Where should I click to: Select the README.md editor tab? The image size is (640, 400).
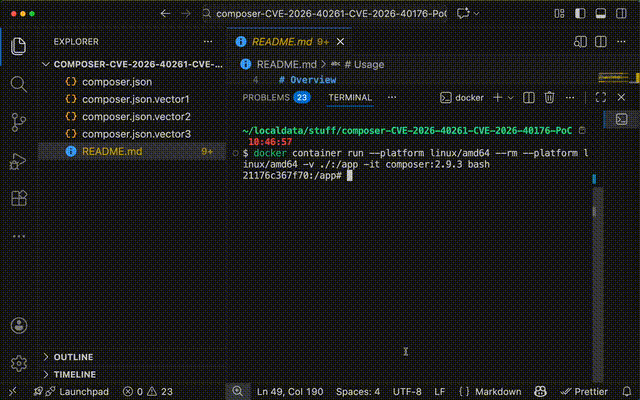point(278,42)
